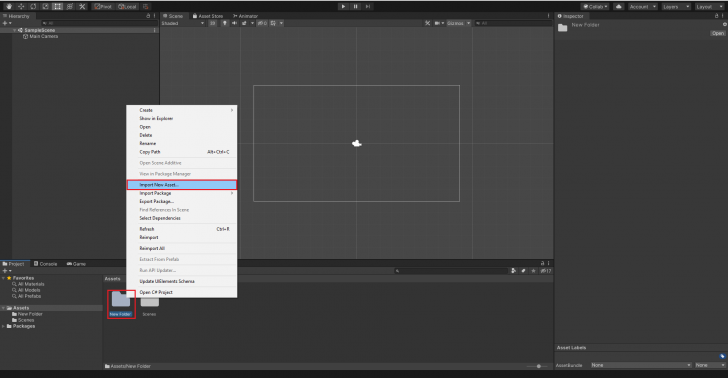Switch to the Animator tab
728x378 pixels.
(x=245, y=16)
